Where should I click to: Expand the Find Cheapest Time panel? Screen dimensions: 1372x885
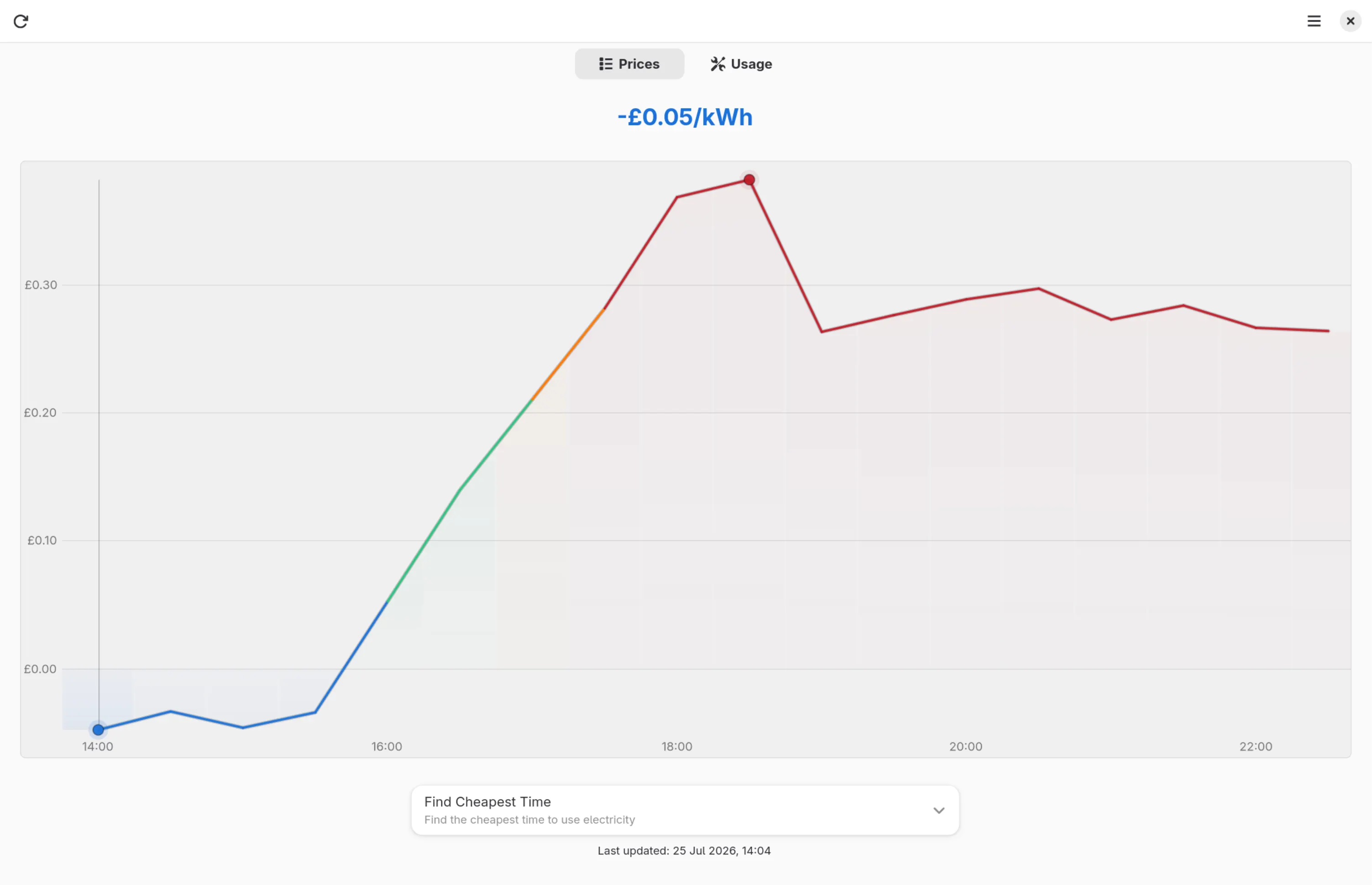[x=686, y=810]
